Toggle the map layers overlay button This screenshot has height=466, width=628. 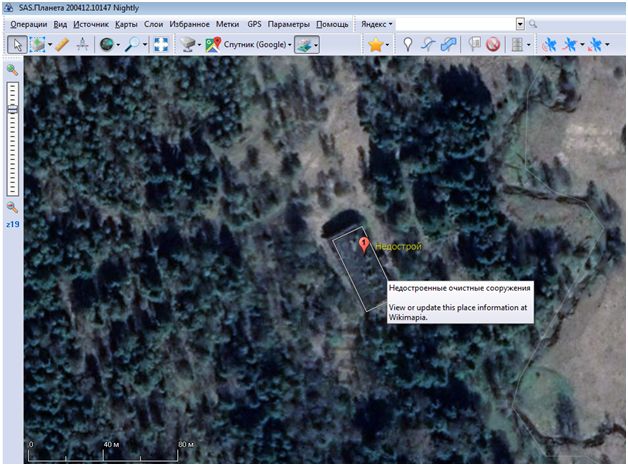(304, 44)
